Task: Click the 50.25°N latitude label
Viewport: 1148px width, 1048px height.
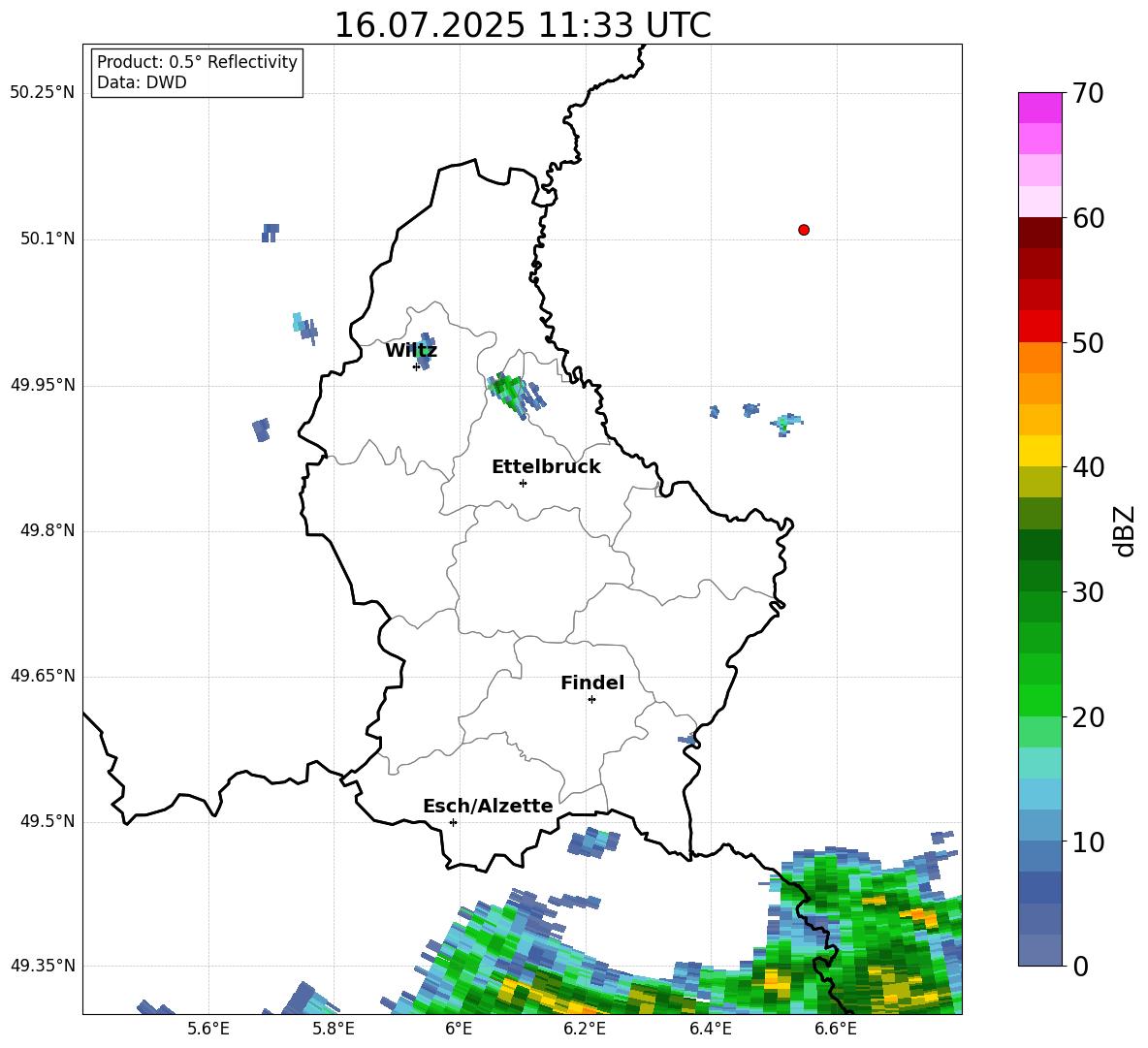Action: [x=43, y=93]
